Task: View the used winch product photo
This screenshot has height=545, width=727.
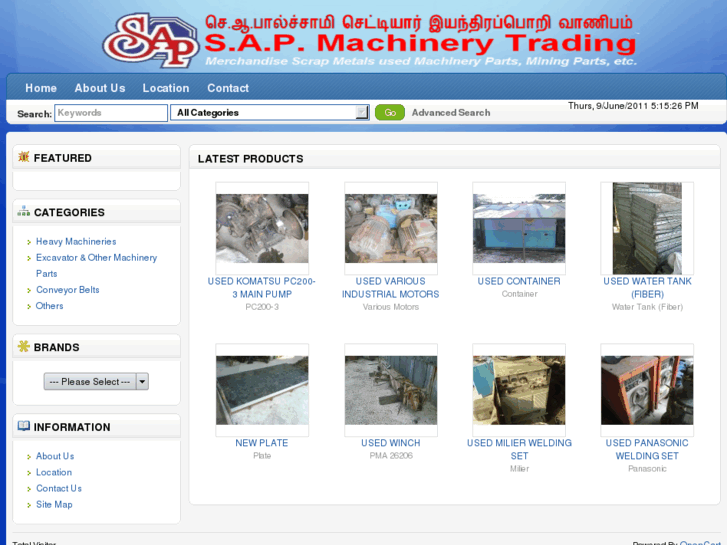Action: pyautogui.click(x=391, y=390)
